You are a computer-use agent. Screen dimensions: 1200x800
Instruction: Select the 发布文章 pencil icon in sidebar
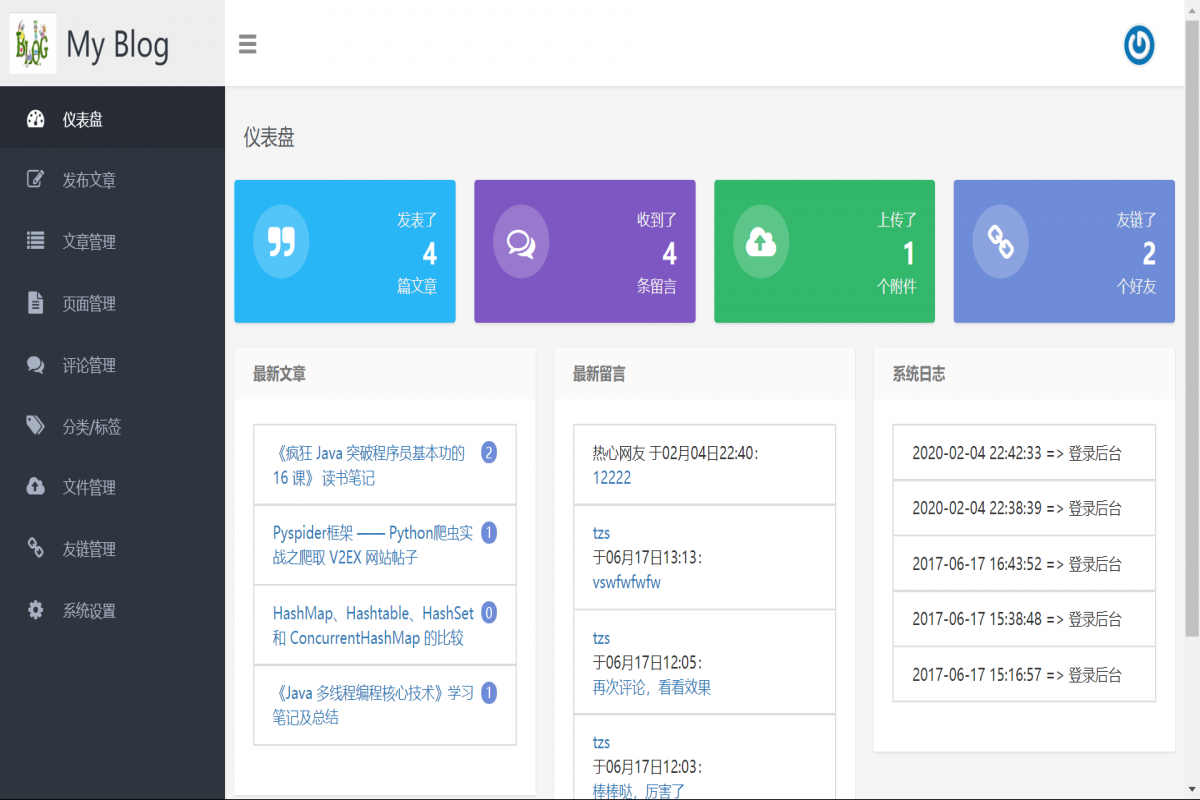pos(36,179)
